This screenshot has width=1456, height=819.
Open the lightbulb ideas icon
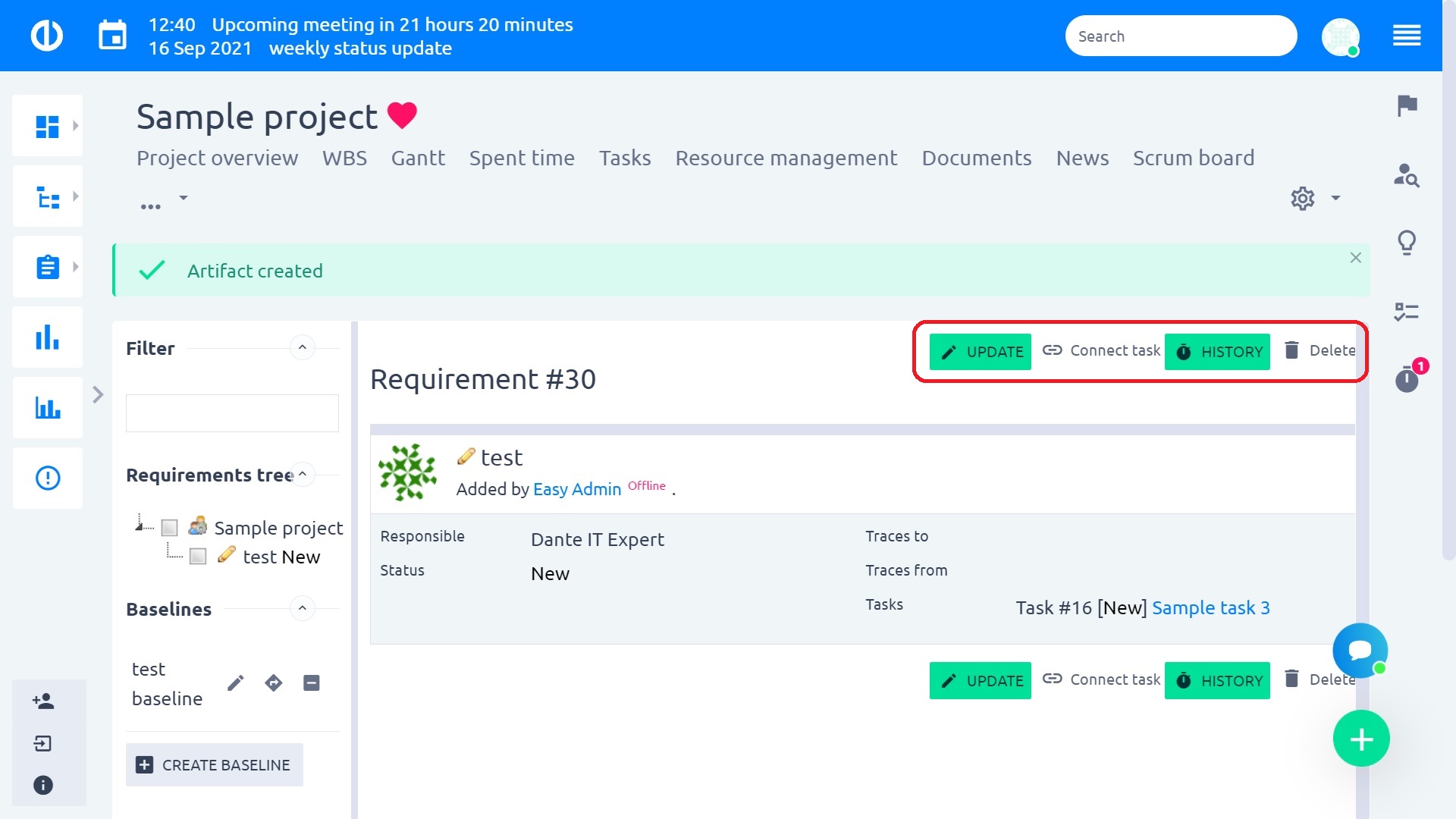point(1407,243)
